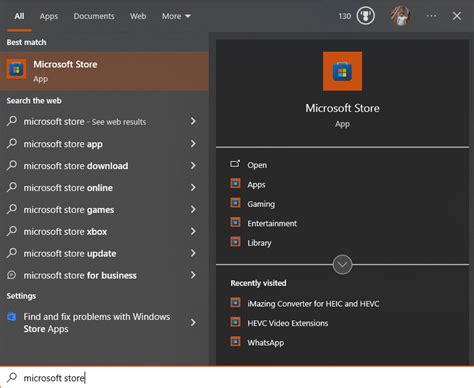The width and height of the screenshot is (474, 388).
Task: Open recently visited iMazing Converter for HEIC and HEVC
Action: click(x=313, y=304)
